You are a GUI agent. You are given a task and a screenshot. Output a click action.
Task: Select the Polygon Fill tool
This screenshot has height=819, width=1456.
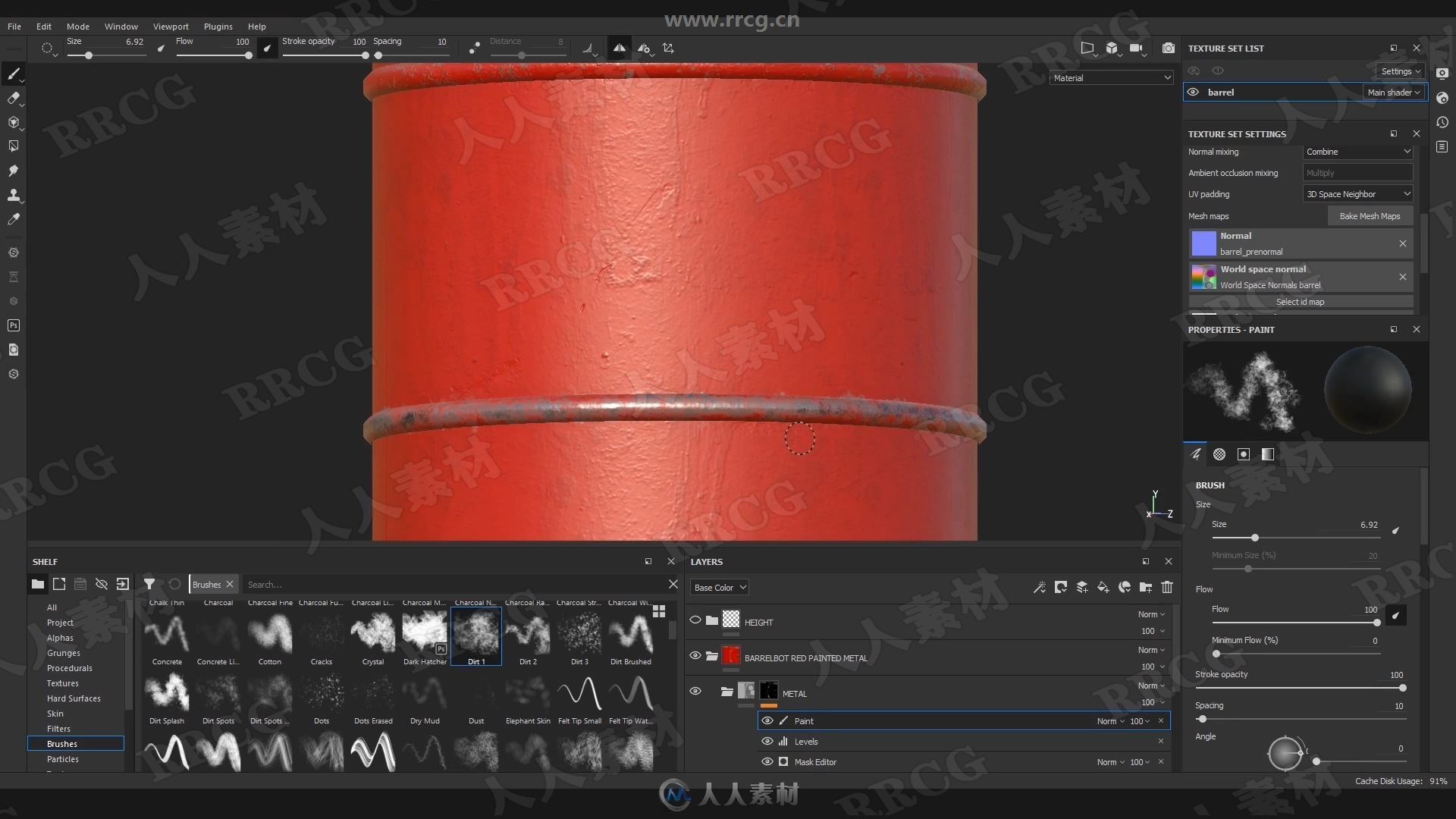coord(13,145)
